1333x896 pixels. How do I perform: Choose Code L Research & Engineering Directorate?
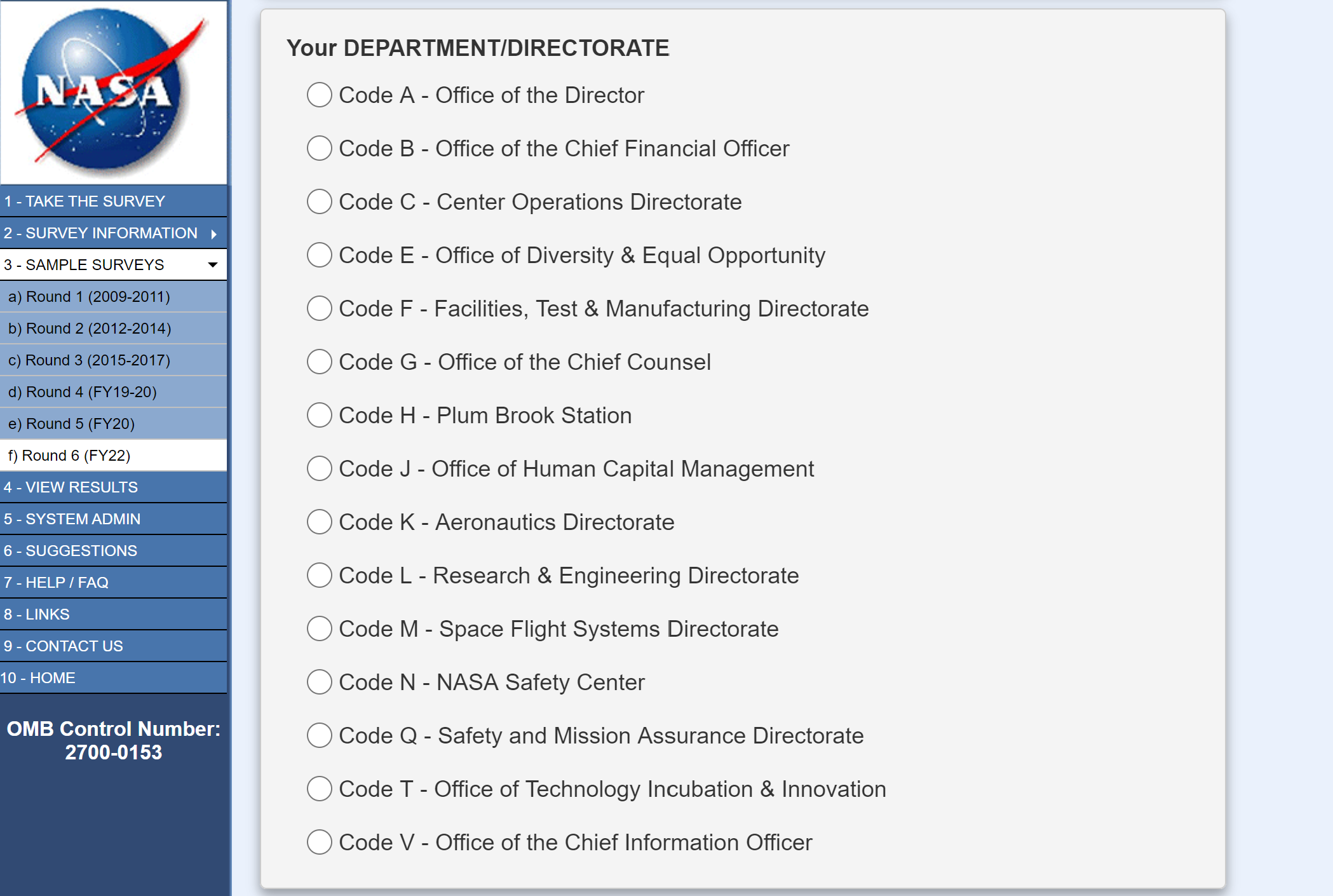point(319,576)
